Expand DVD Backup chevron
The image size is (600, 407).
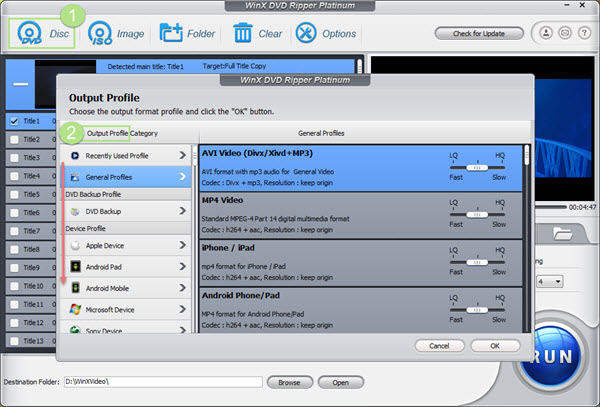click(183, 211)
